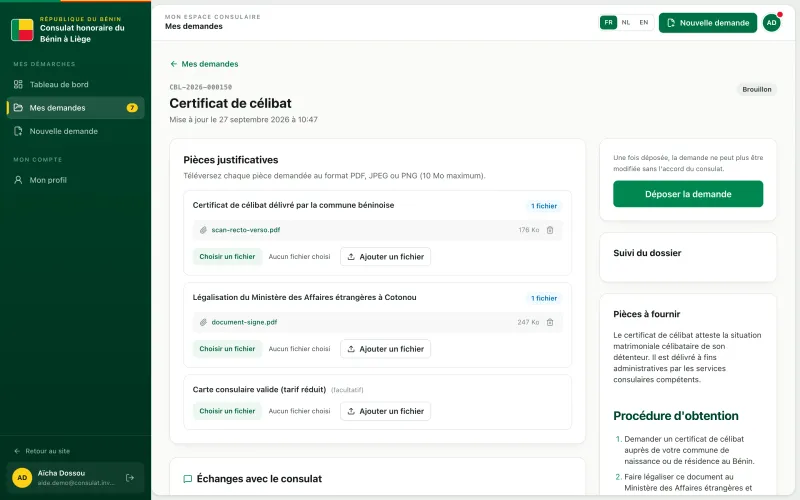Click Ajouter un fichier for Carte consulaire valide
800x500 pixels.
385,411
